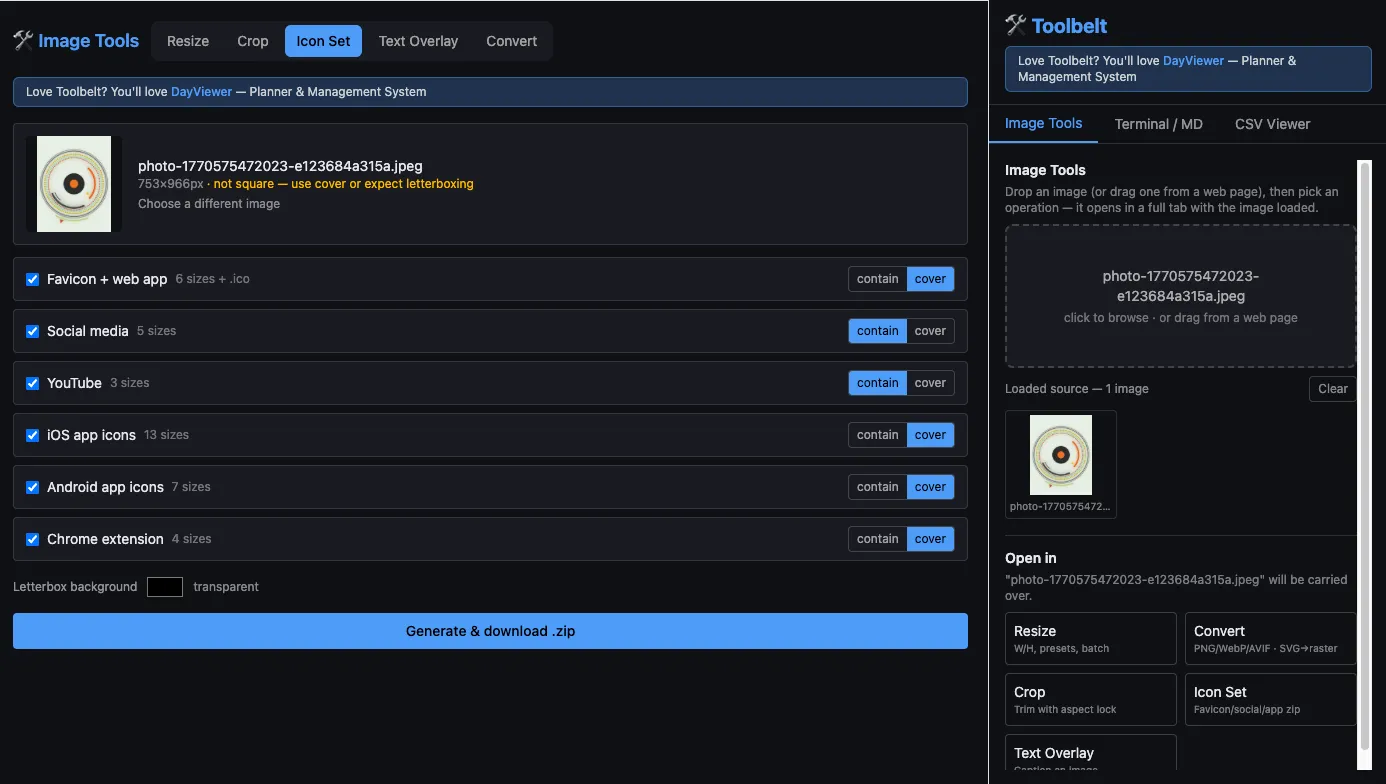Switch to the Terminal / MD tab
The height and width of the screenshot is (784, 1386).
(1159, 124)
